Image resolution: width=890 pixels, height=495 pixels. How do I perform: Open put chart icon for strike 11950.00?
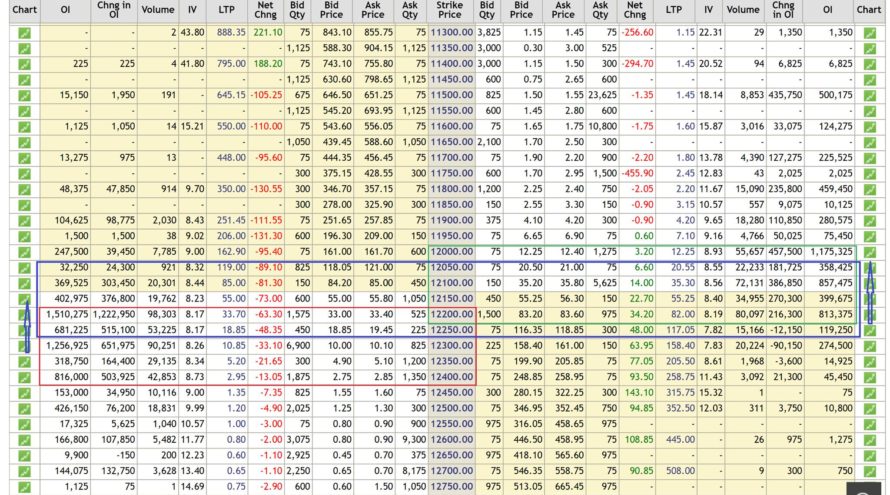point(870,236)
